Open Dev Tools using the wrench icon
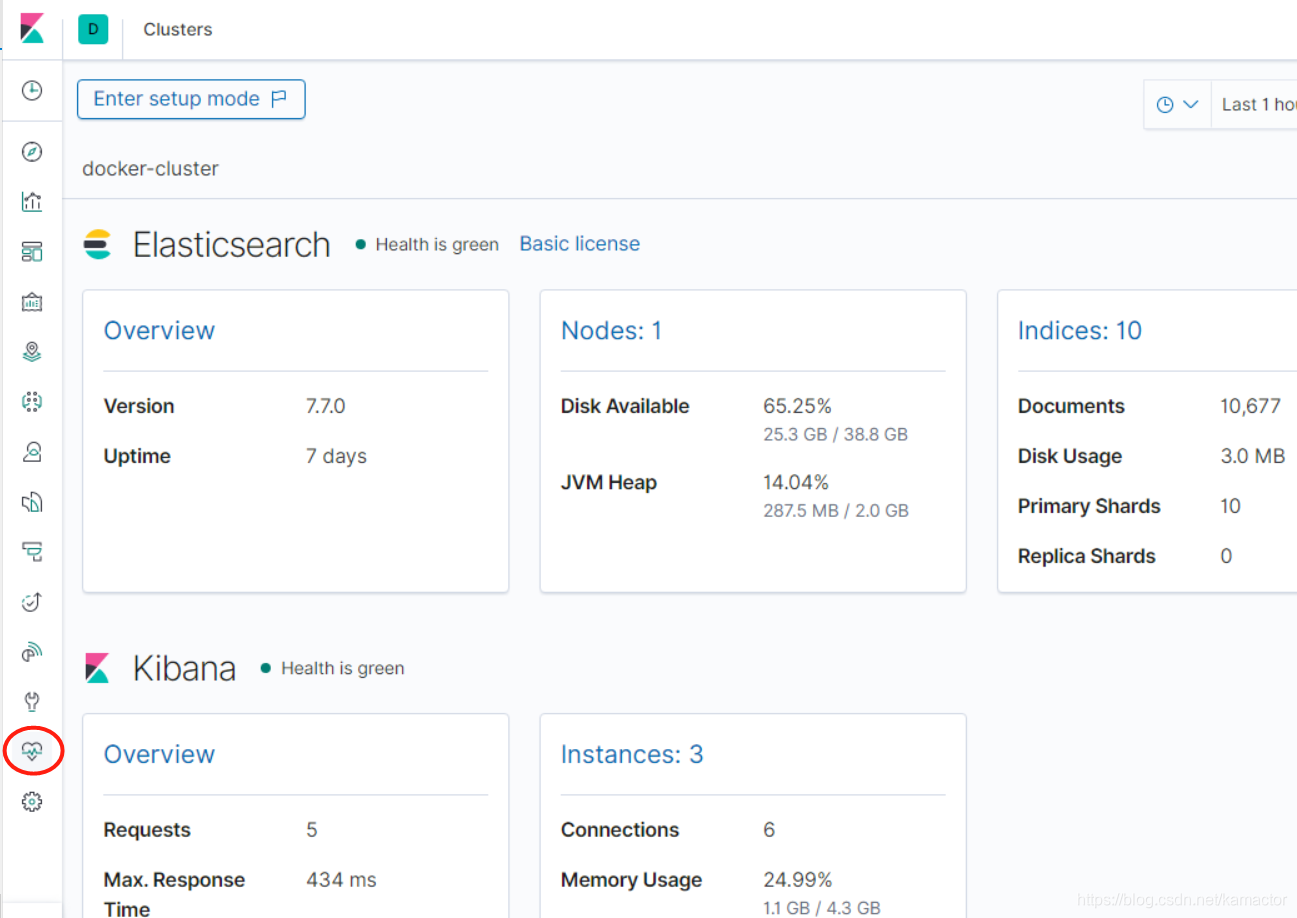1297x918 pixels. (x=31, y=701)
